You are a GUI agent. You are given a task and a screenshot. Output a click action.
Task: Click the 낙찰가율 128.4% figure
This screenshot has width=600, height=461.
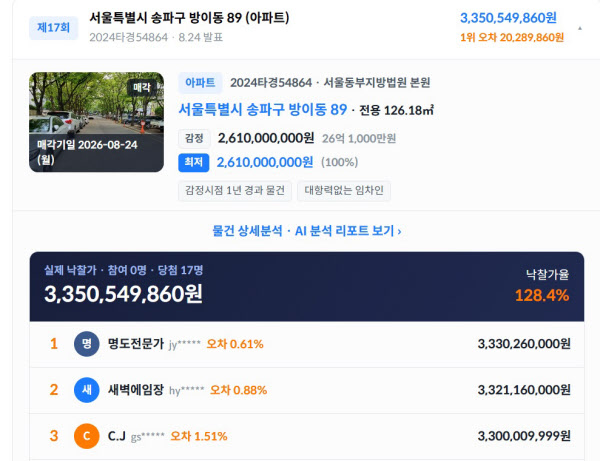(542, 295)
